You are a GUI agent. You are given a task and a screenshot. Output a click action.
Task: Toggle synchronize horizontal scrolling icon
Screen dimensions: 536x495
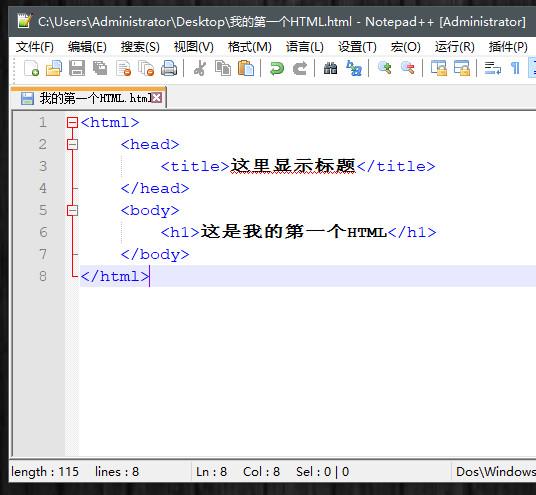click(461, 68)
